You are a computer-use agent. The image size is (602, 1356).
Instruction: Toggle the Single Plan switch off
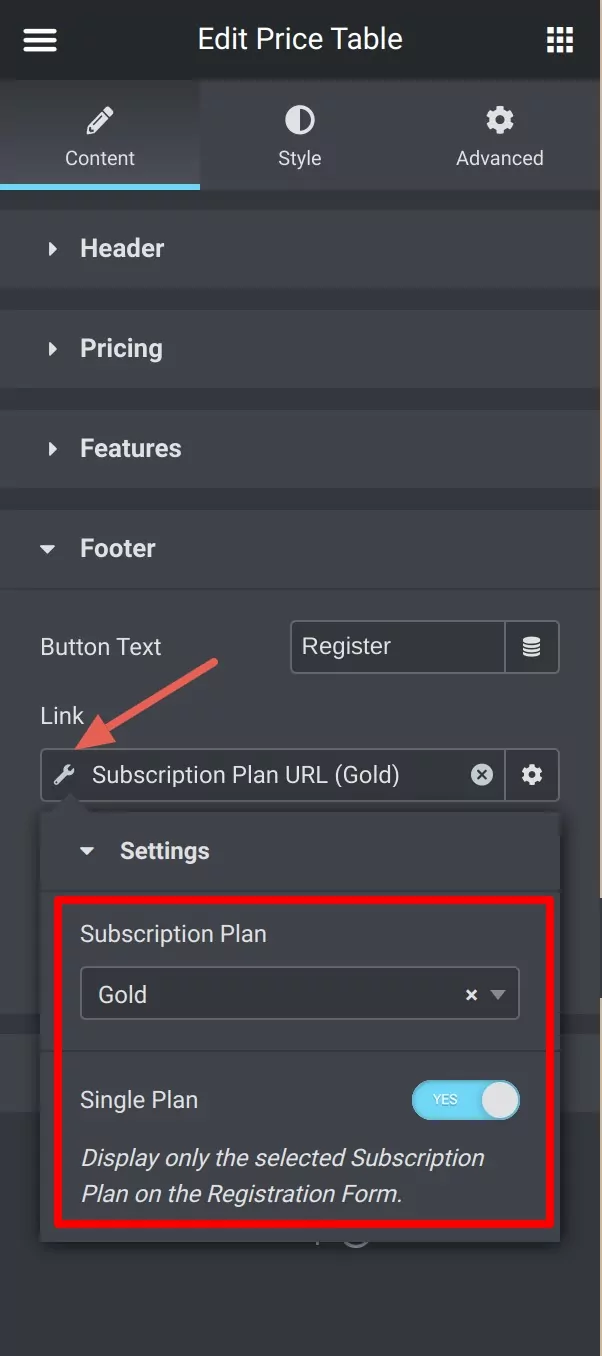466,1100
